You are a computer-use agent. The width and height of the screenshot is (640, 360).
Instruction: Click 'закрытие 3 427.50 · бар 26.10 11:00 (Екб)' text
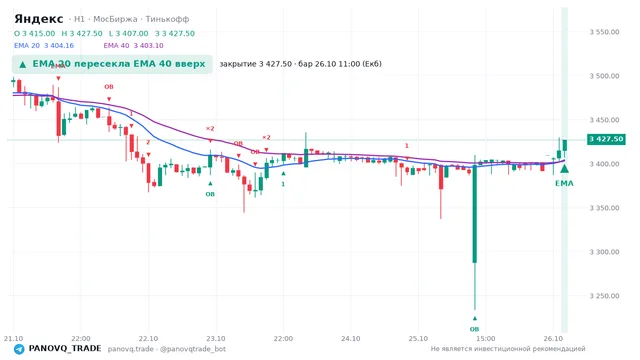pyautogui.click(x=300, y=64)
